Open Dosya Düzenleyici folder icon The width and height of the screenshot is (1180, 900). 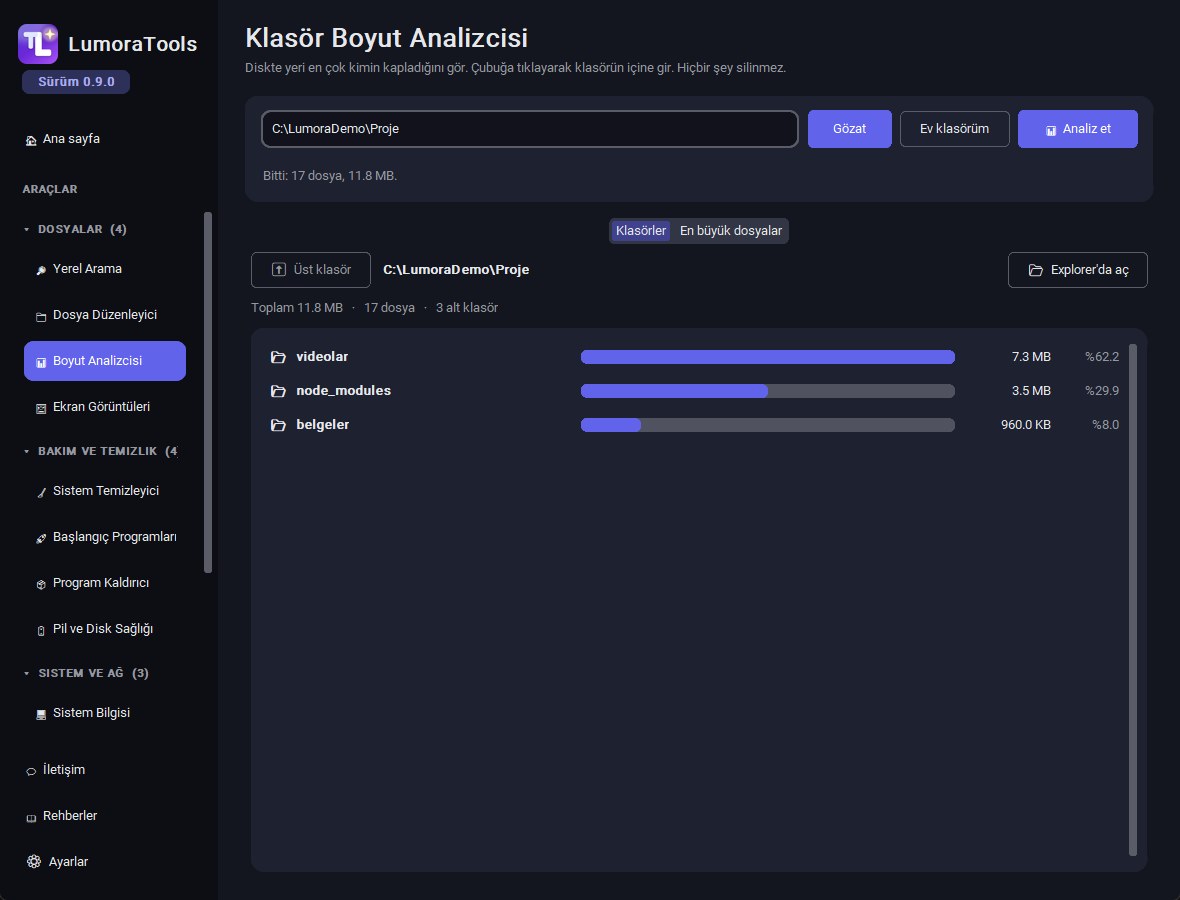[41, 316]
